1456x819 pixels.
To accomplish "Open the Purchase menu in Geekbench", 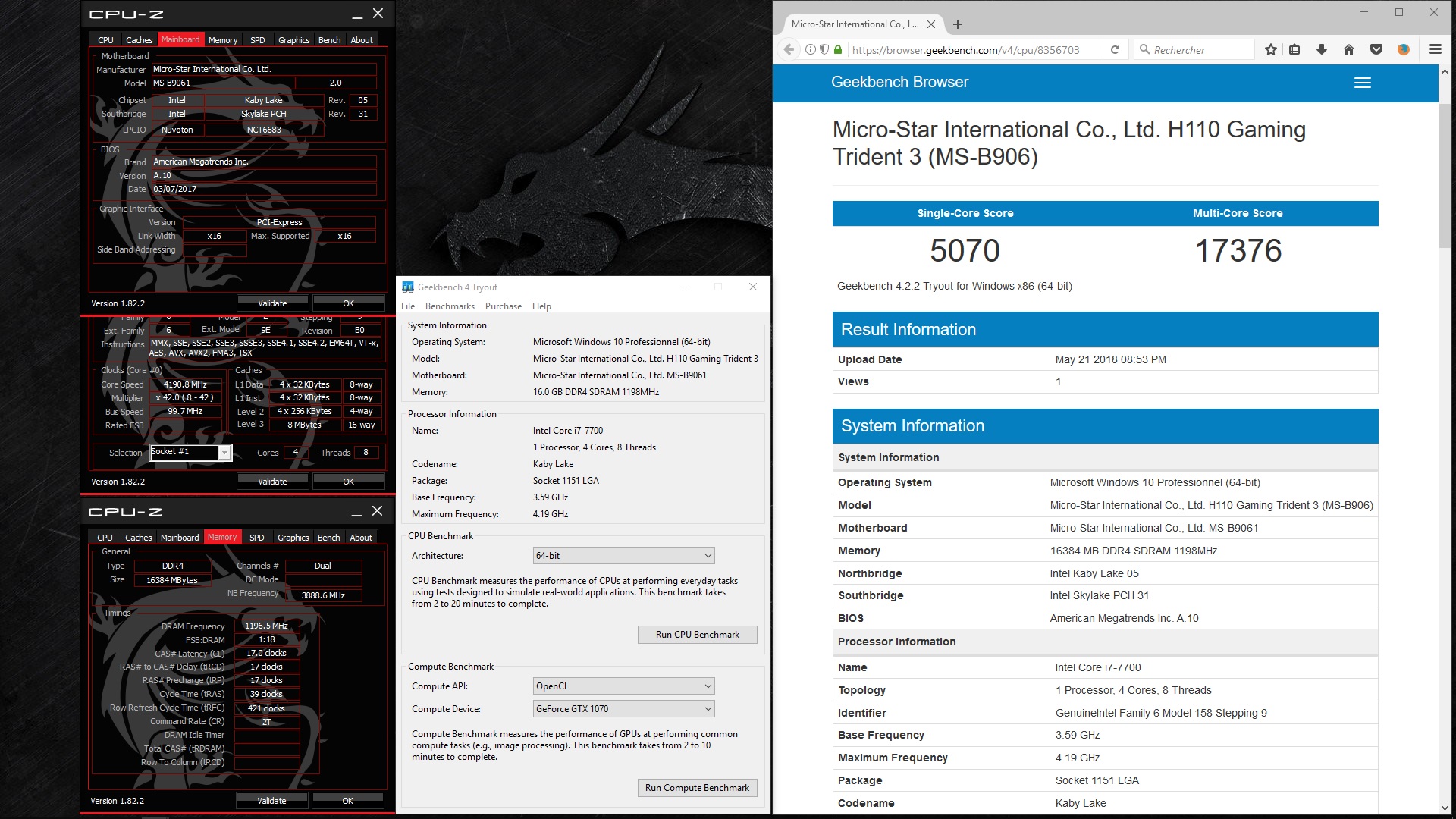I will tap(504, 306).
